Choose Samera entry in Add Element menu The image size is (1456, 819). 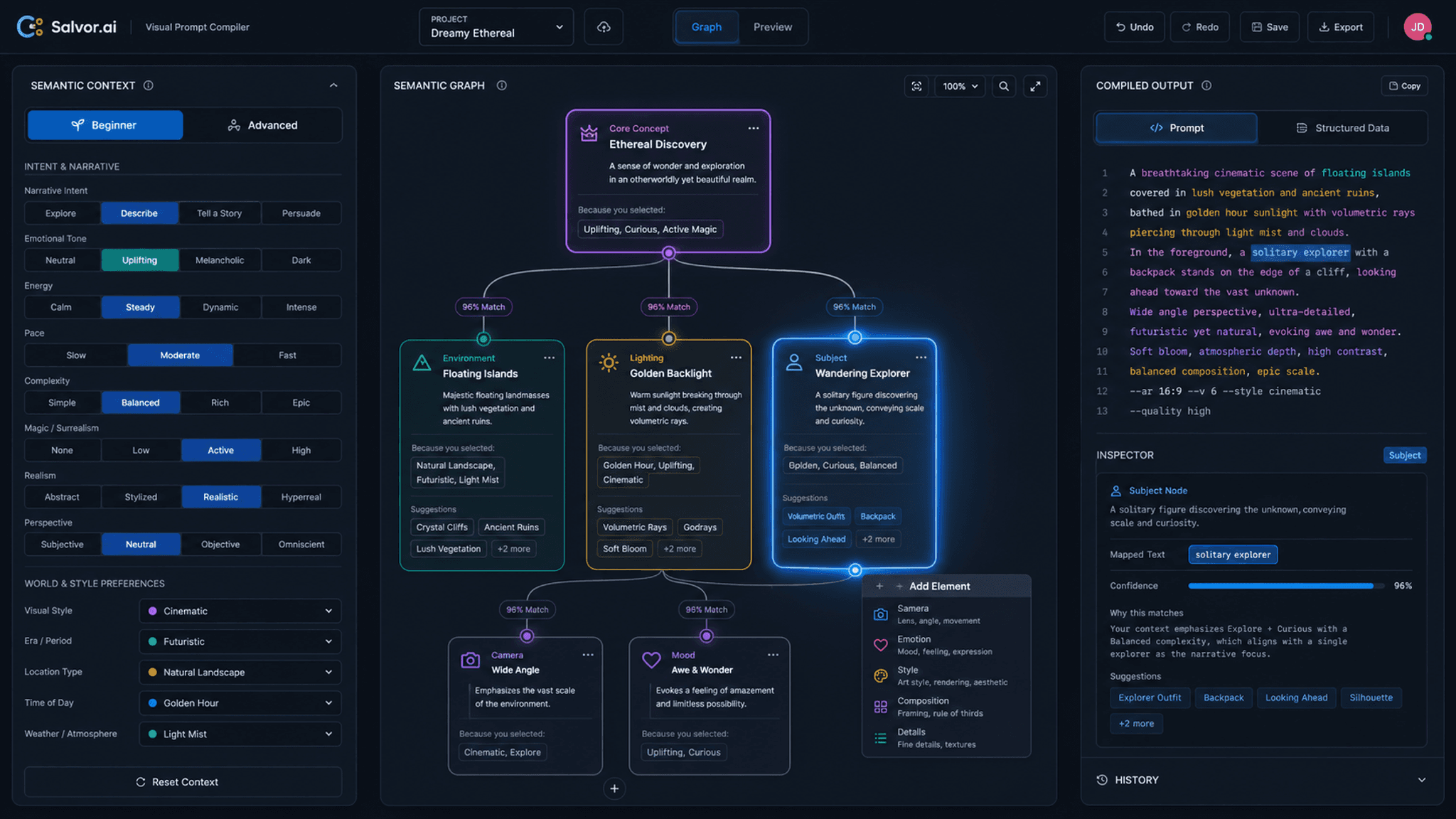tap(946, 614)
